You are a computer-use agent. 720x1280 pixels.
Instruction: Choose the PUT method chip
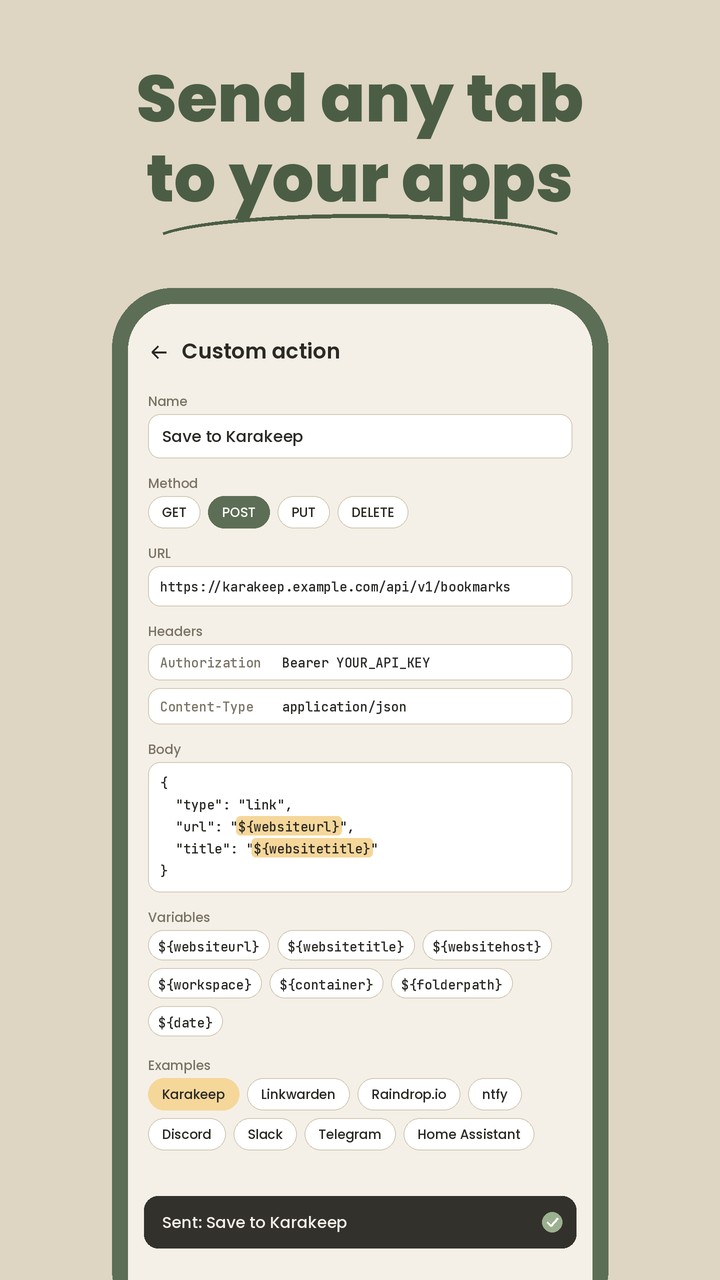coord(303,512)
